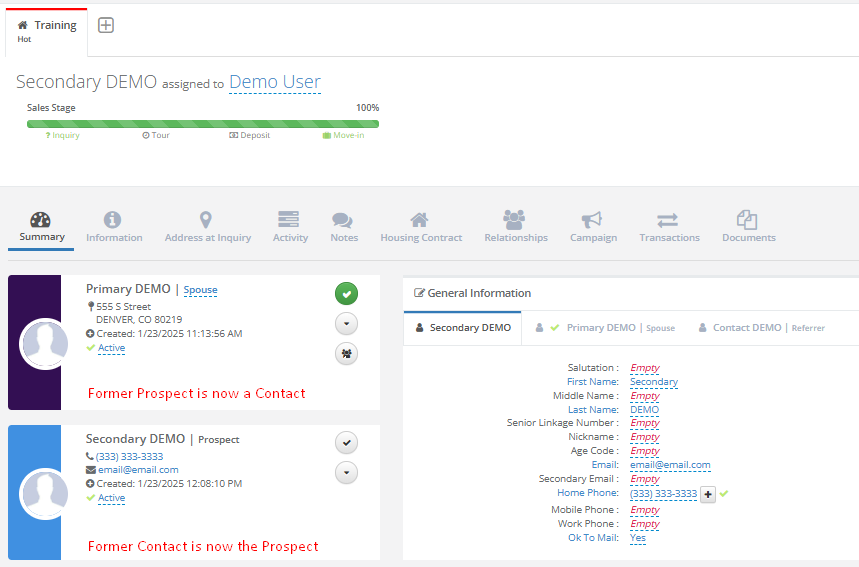Screen dimensions: 859x567
Task: Edit the Empty Nickname value
Action: (645, 437)
